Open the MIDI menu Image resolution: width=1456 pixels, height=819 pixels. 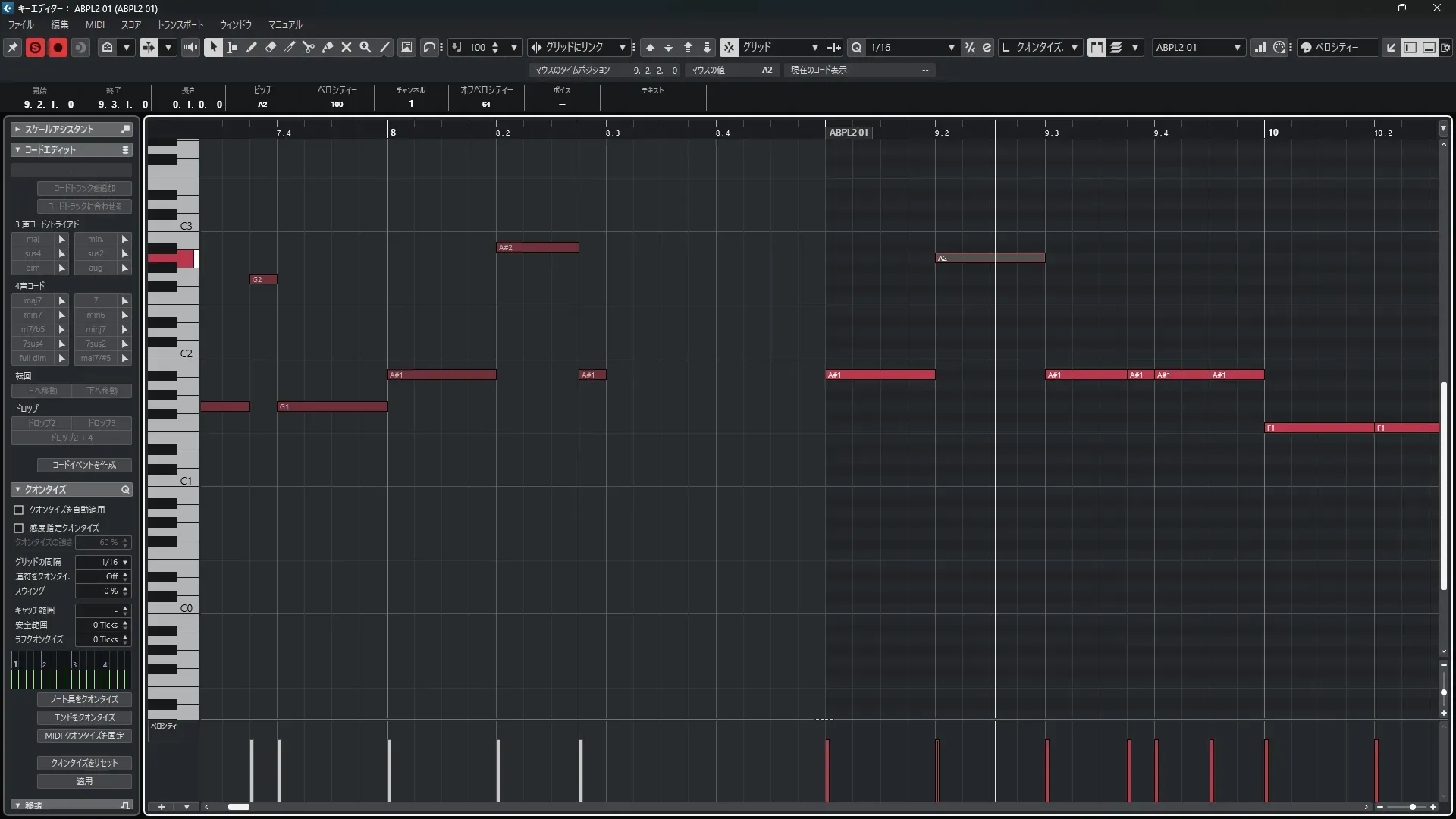[95, 24]
